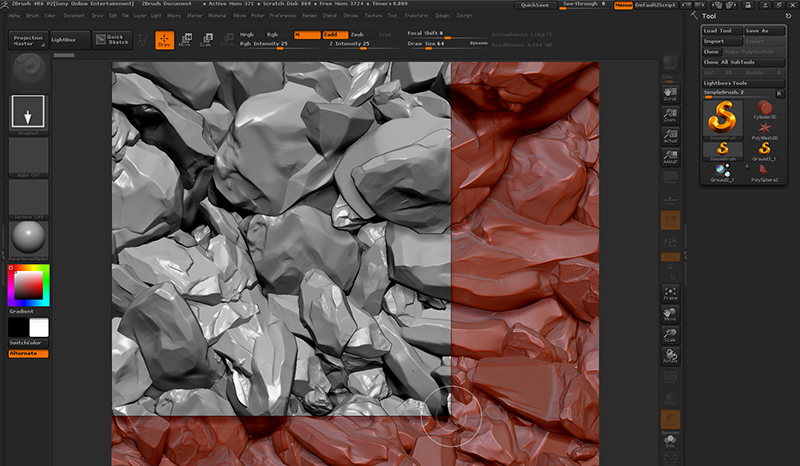Click the LightBox button
This screenshot has width=800, height=466.
(x=70, y=40)
